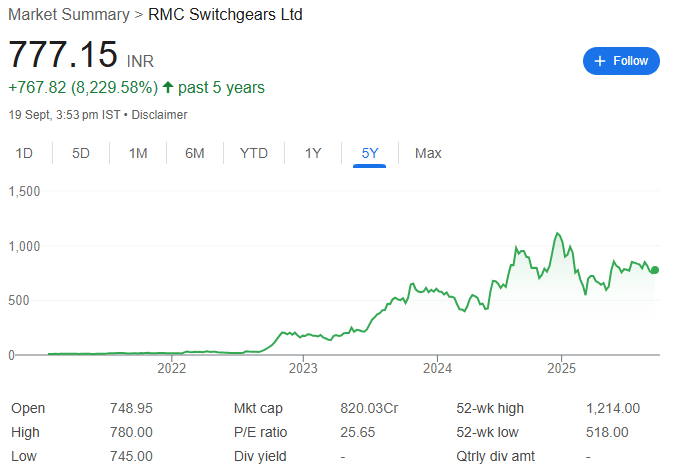The image size is (699, 475).
Task: Click the current price 777.15
Action: 63,55
